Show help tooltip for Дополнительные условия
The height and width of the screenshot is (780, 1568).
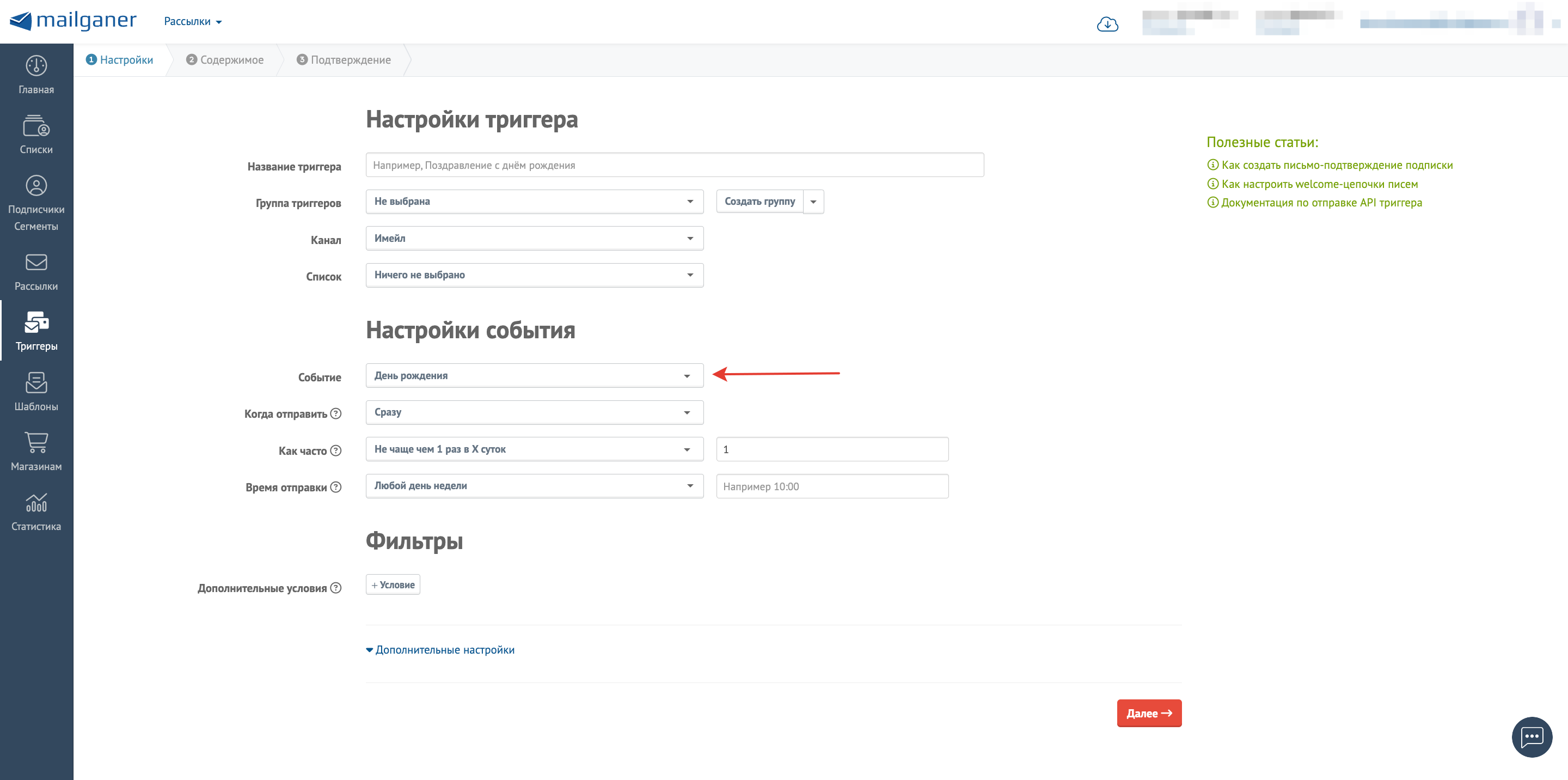pyautogui.click(x=335, y=588)
